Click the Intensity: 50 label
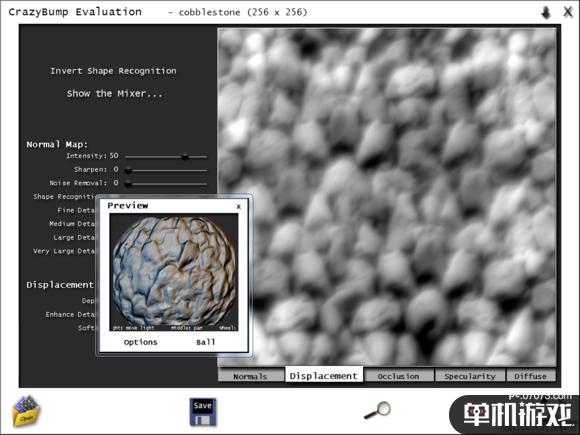The height and width of the screenshot is (435, 580). tap(92, 156)
